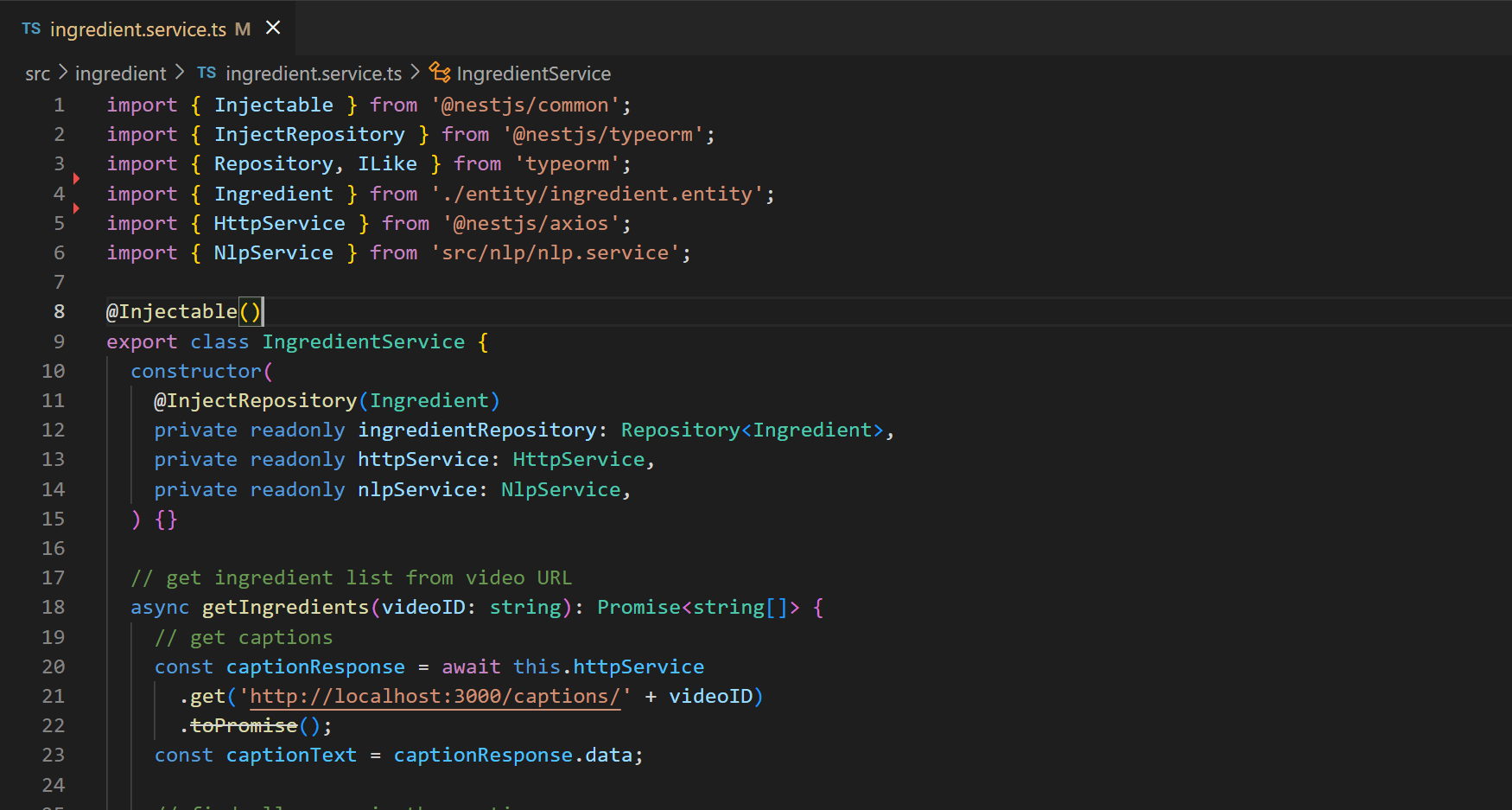The image size is (1512, 810).
Task: Select the ingredient.service.ts editor tab
Action: (x=149, y=29)
